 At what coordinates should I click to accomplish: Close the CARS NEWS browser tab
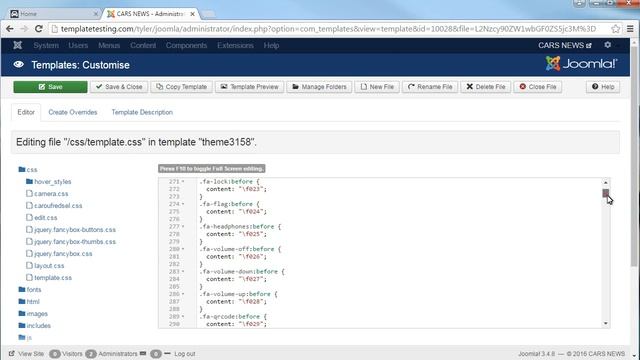[193, 14]
